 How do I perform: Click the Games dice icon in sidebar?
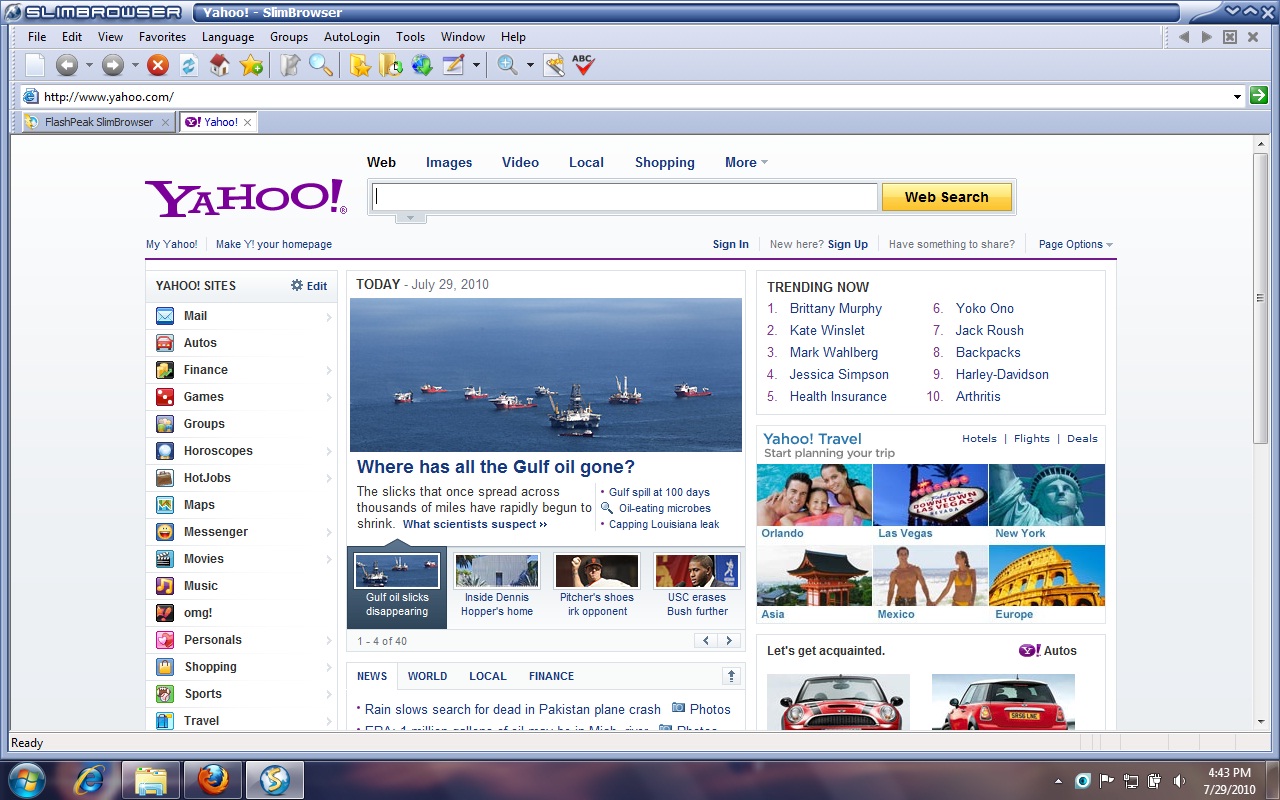click(165, 397)
